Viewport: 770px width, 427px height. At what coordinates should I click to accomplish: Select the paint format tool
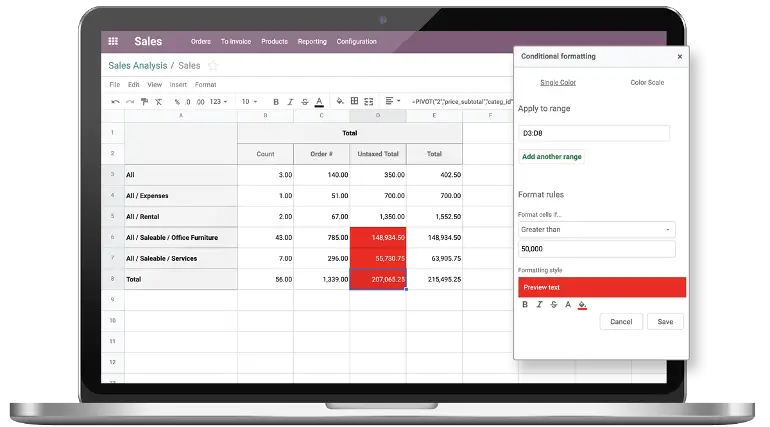(144, 102)
